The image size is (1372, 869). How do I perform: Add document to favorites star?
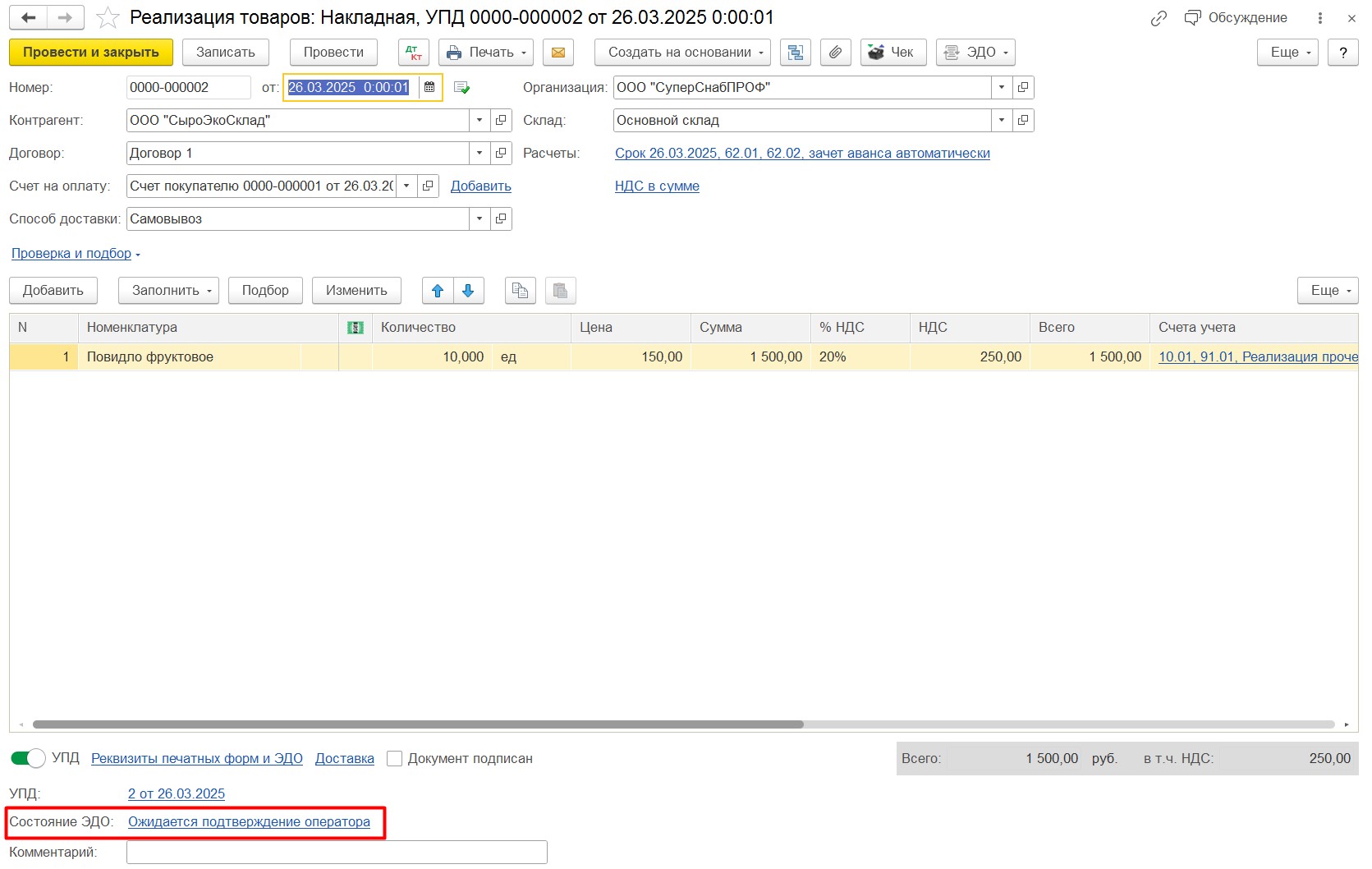[108, 17]
